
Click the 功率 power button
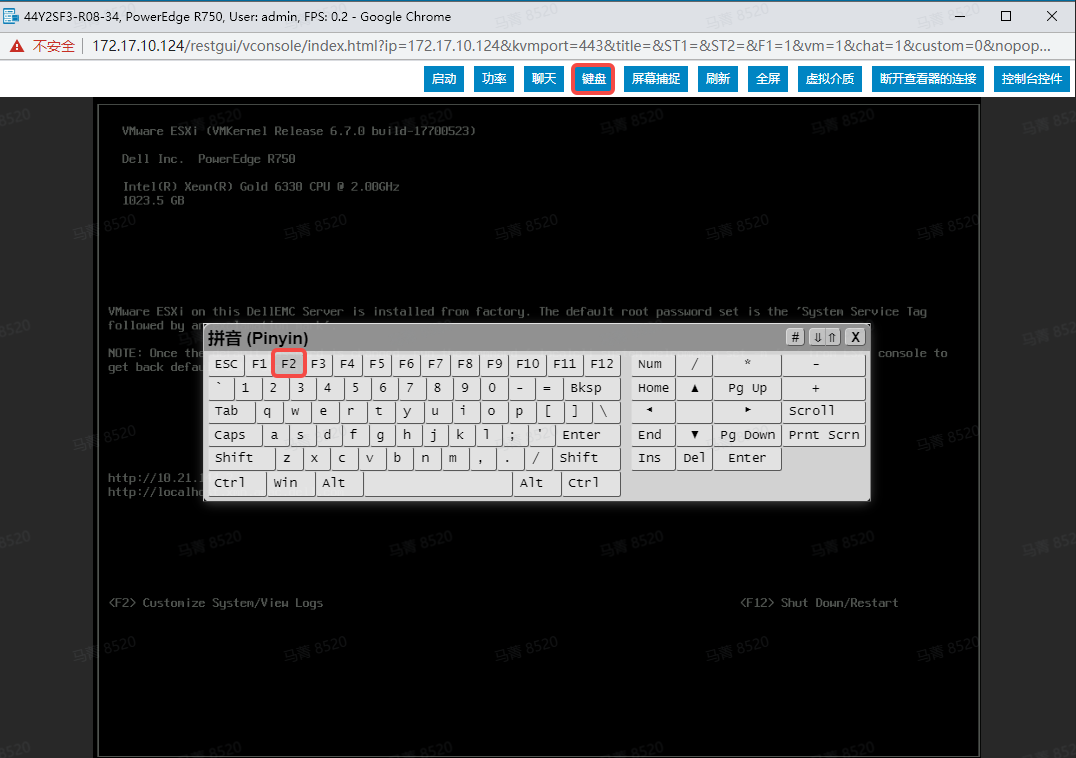pyautogui.click(x=493, y=78)
